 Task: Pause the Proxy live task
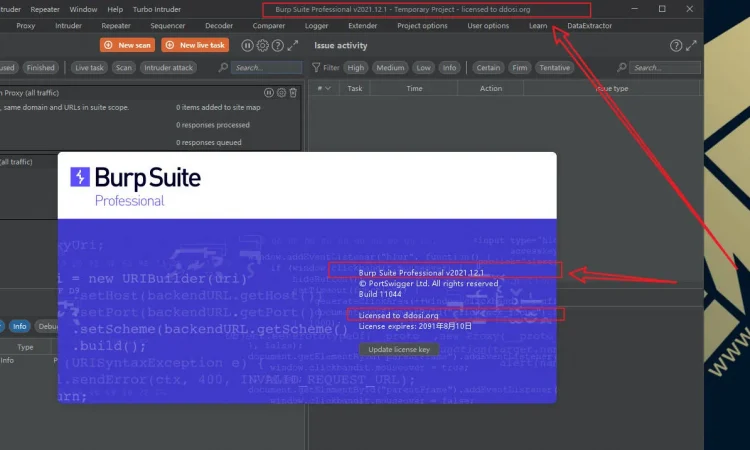tap(269, 93)
